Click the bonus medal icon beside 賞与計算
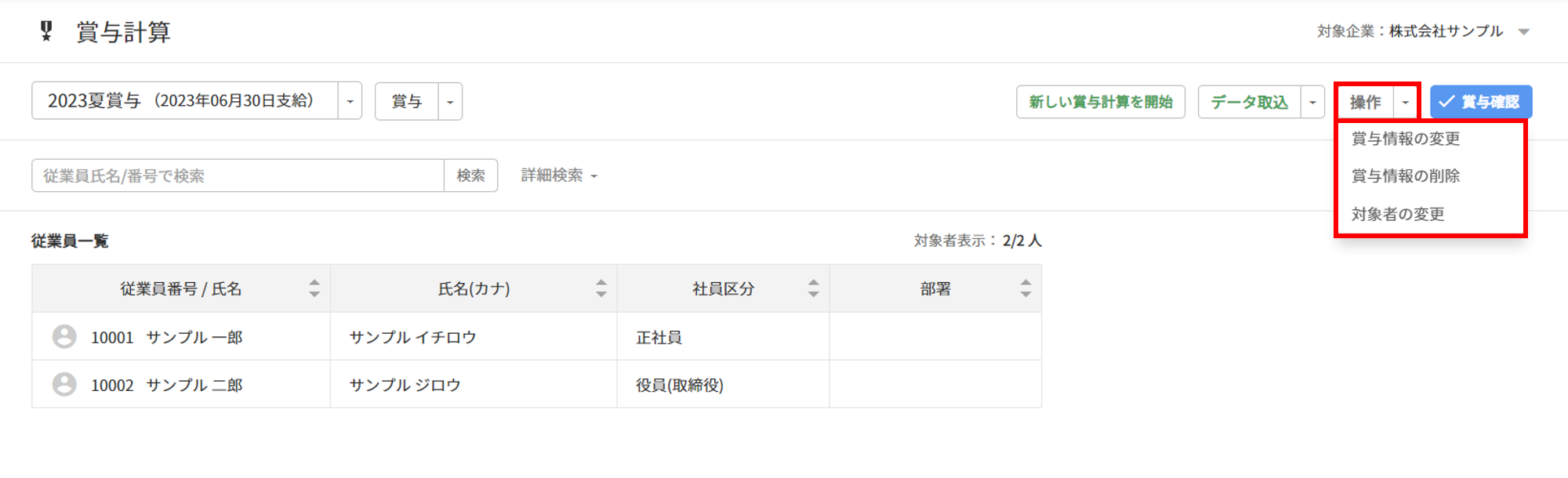 46,31
